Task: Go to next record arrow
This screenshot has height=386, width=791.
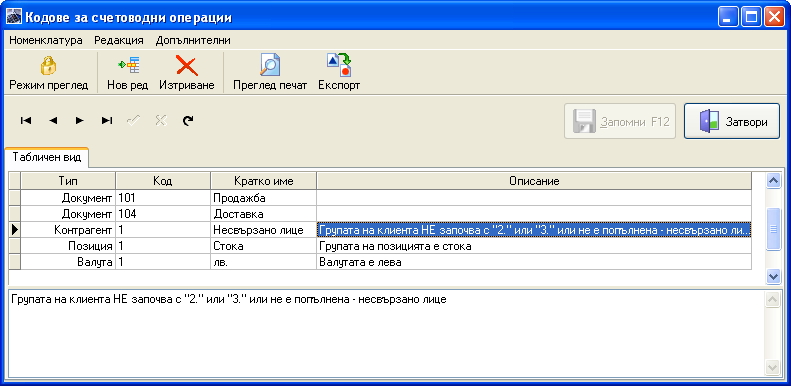Action: [x=80, y=121]
